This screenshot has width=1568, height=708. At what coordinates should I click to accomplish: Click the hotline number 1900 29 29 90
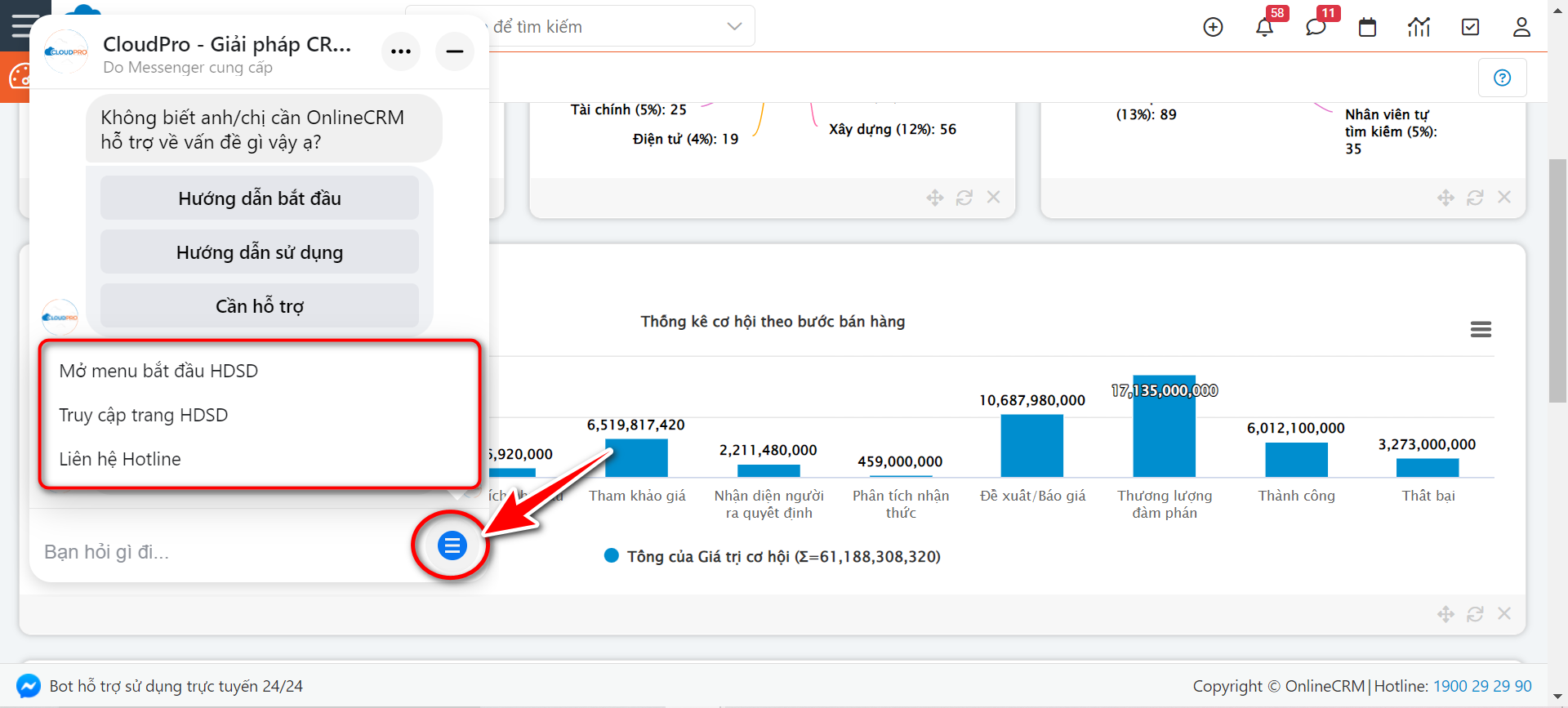1482,686
